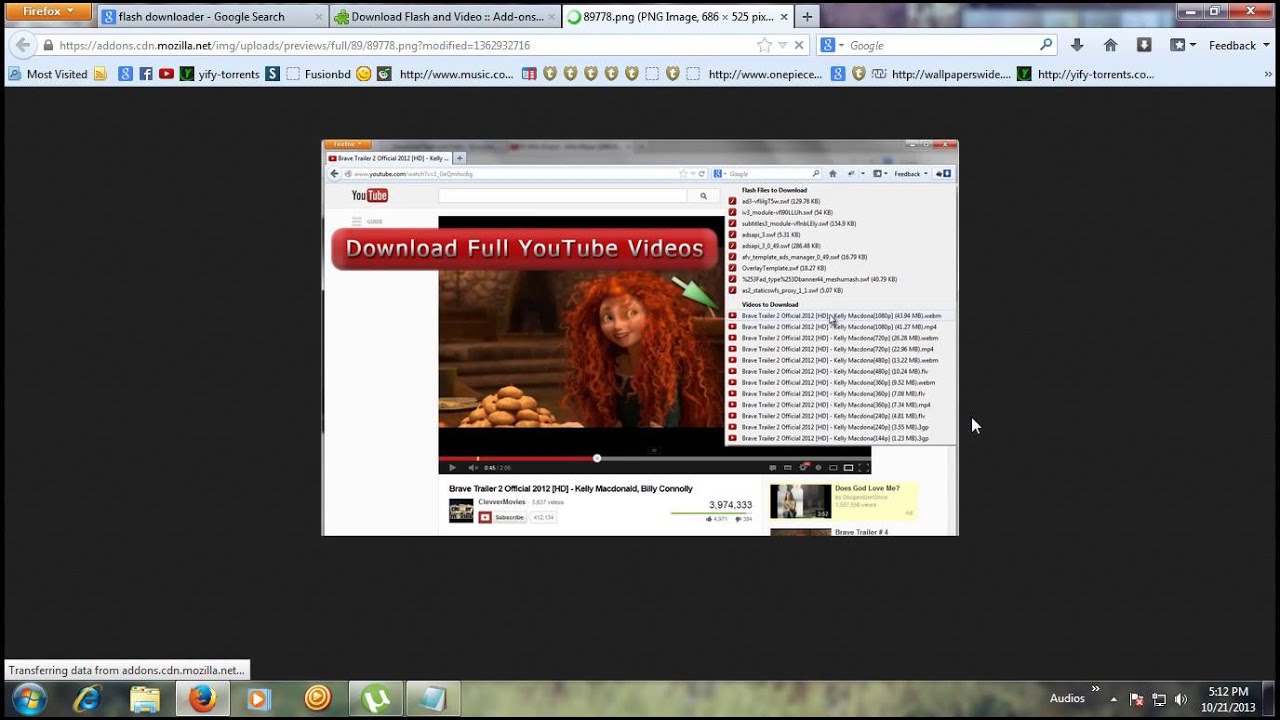Viewport: 1280px width, 720px height.
Task: Open the Most Visited bookmarks folder
Action: (x=48, y=74)
